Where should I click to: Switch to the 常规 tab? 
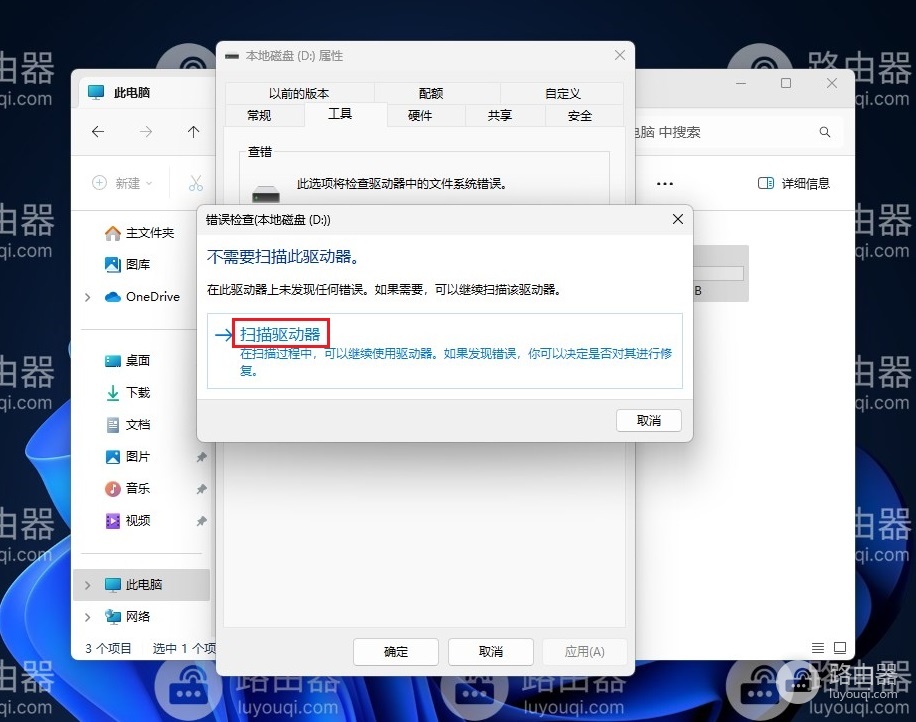click(x=259, y=116)
